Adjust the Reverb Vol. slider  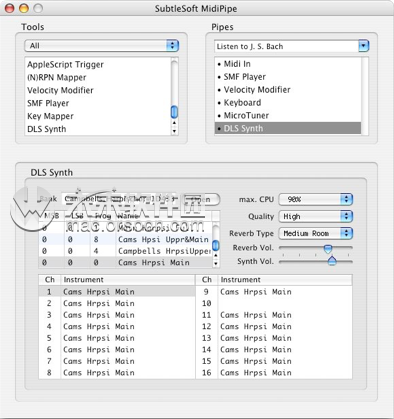click(328, 248)
